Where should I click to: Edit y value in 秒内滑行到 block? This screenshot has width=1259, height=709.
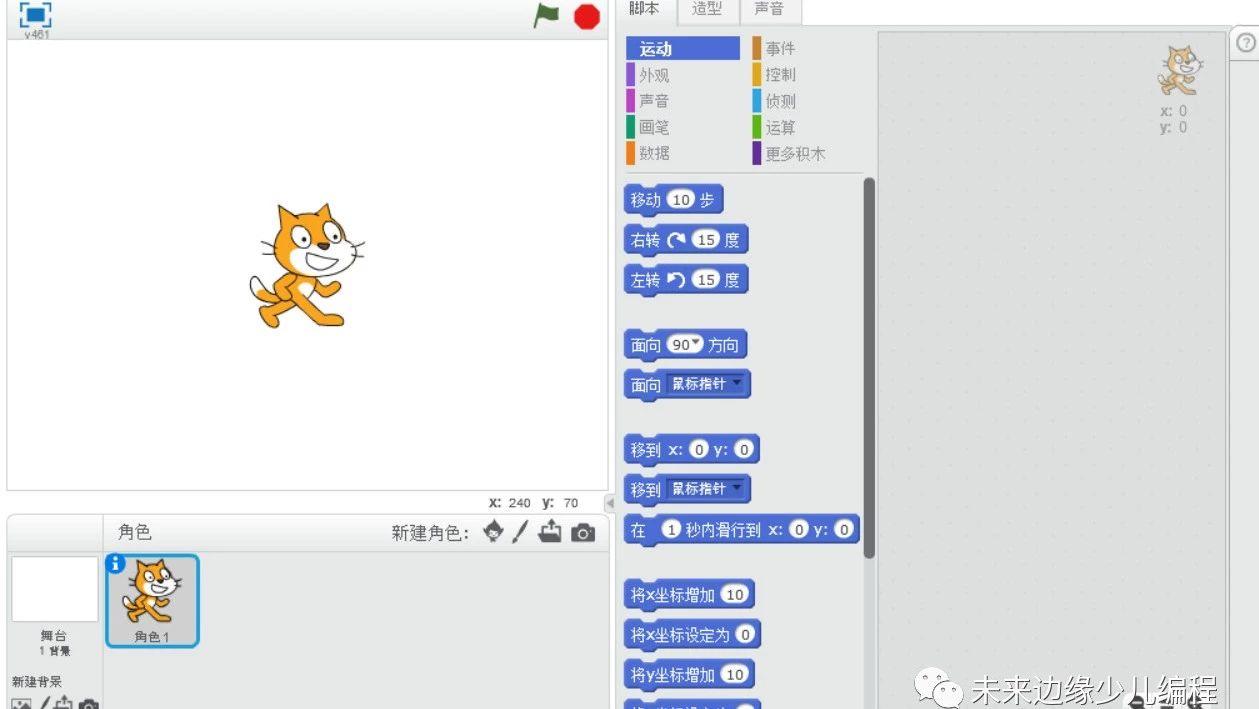click(x=844, y=530)
